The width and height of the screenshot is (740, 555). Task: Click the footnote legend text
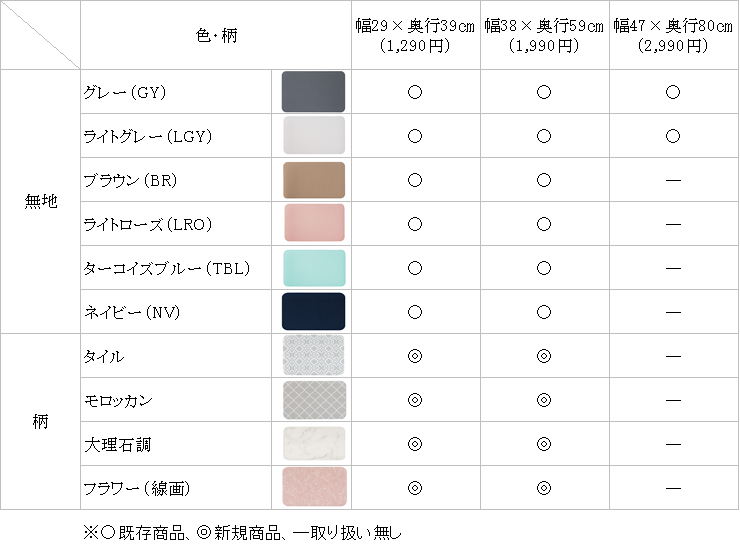(247, 533)
